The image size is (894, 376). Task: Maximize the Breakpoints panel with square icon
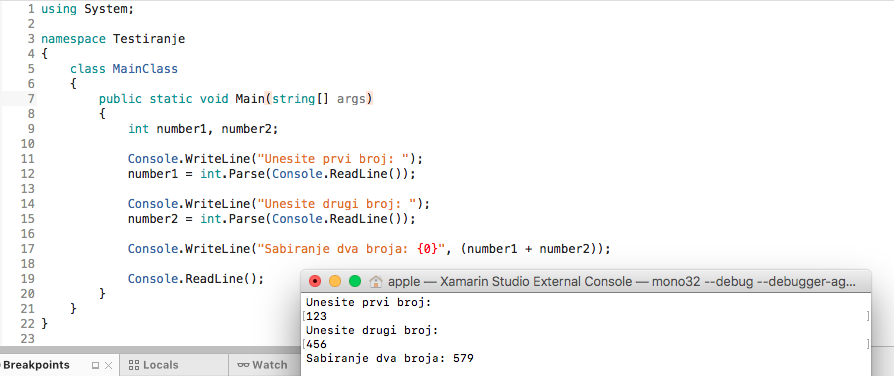click(x=95, y=365)
